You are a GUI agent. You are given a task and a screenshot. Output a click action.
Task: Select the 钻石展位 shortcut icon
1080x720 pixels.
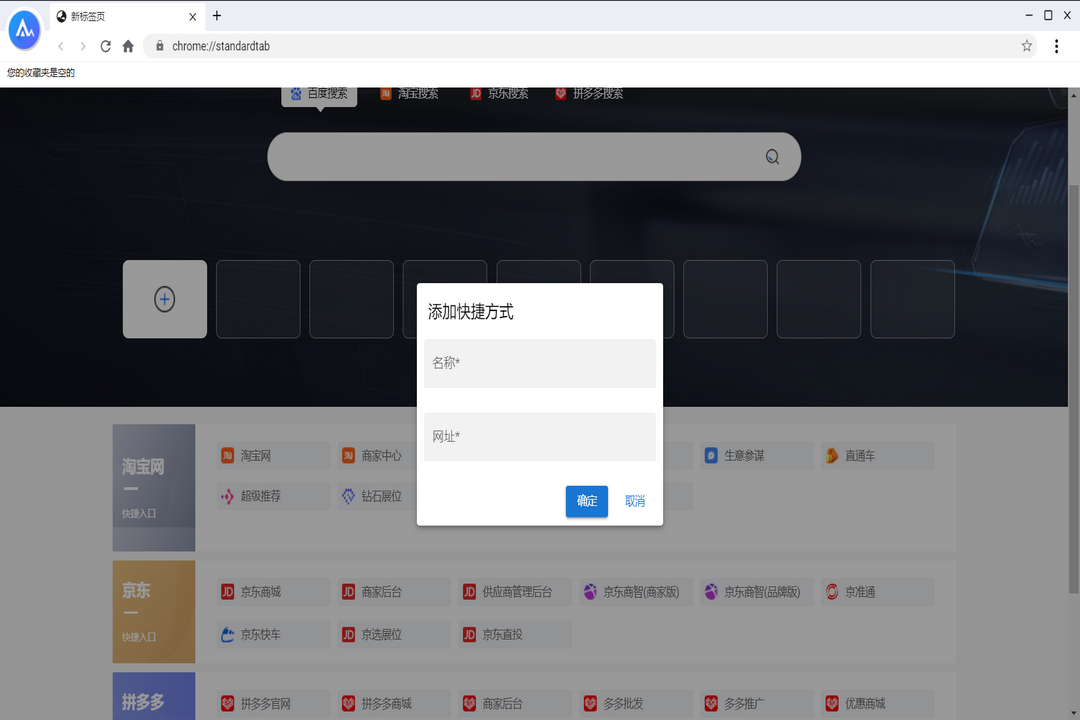pos(348,496)
